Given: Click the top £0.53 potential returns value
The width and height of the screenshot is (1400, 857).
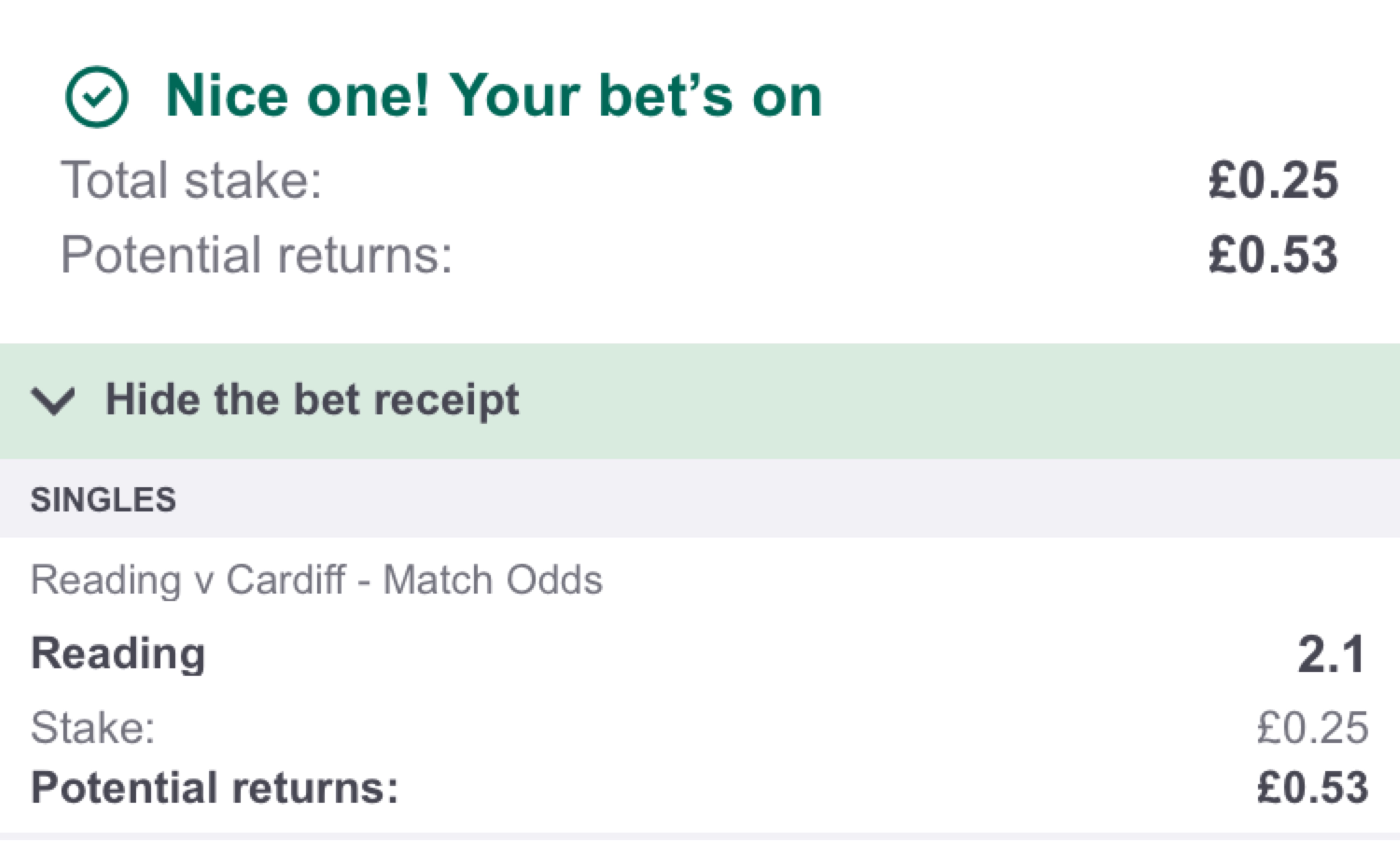Looking at the screenshot, I should tap(1273, 255).
